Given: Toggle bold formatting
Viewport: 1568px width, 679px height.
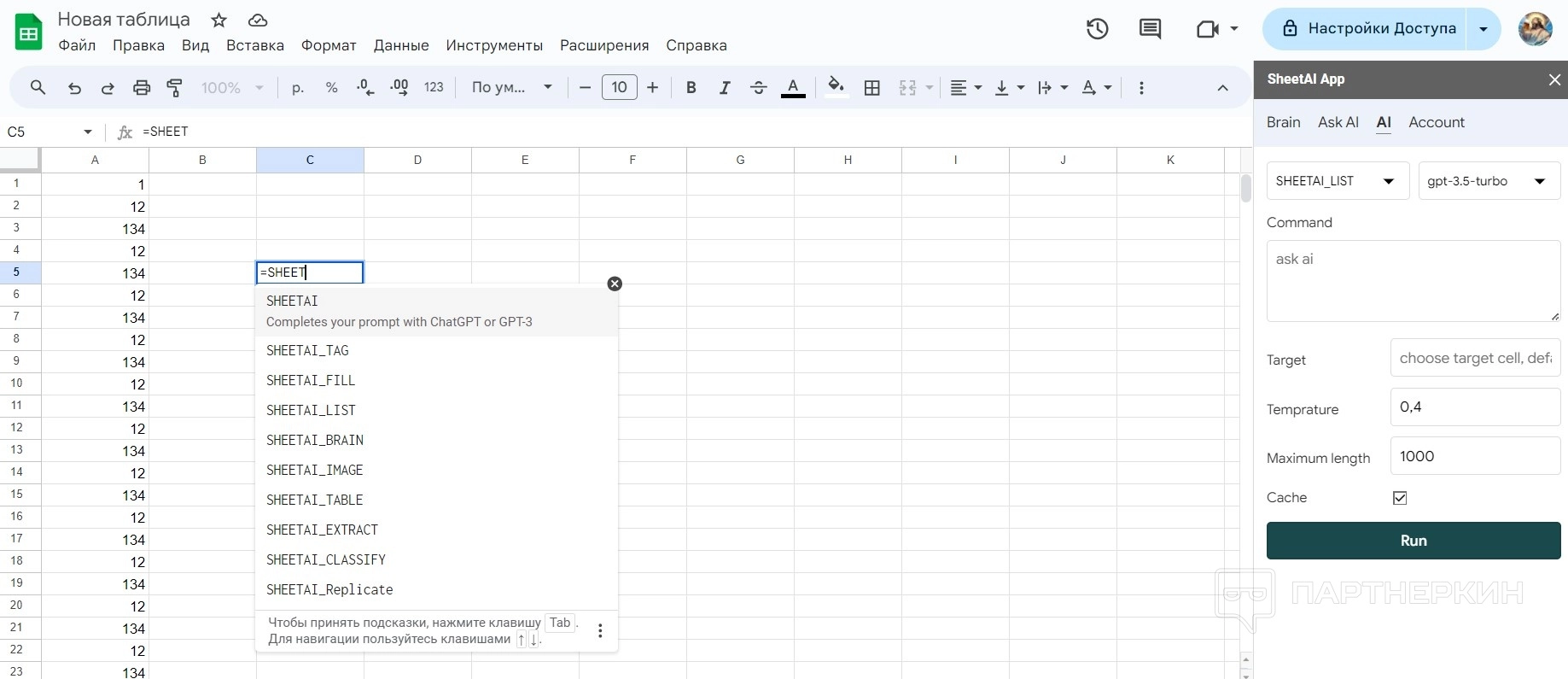Looking at the screenshot, I should point(691,88).
